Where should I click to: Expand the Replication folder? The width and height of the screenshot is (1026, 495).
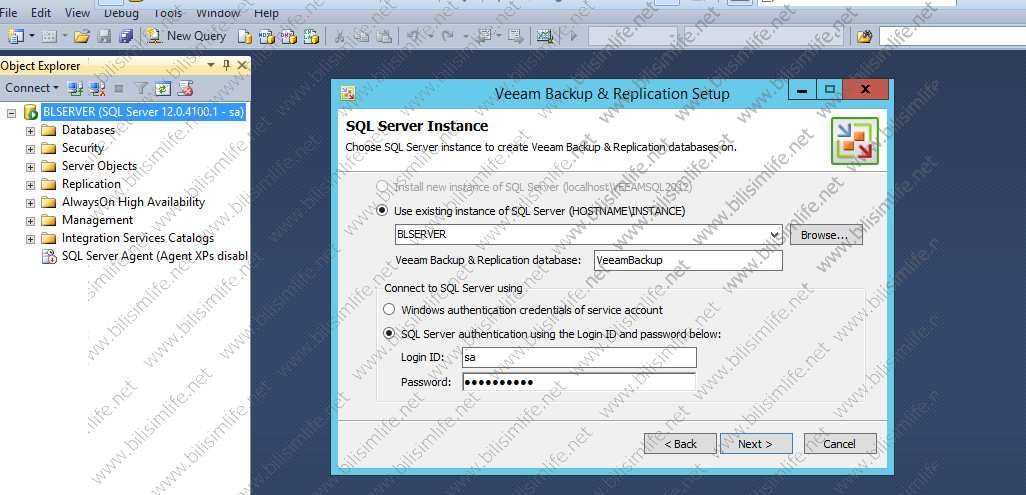click(x=30, y=185)
